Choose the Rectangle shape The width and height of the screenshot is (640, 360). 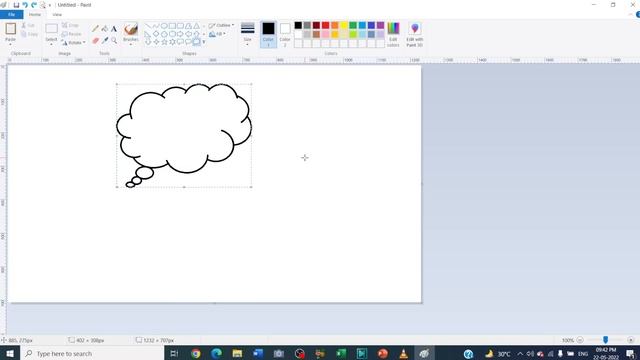[x=172, y=26]
